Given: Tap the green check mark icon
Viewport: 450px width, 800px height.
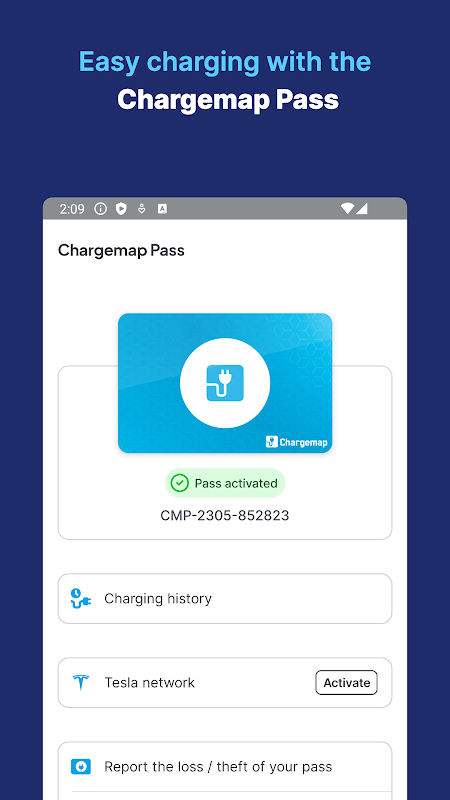Looking at the screenshot, I should coord(180,483).
